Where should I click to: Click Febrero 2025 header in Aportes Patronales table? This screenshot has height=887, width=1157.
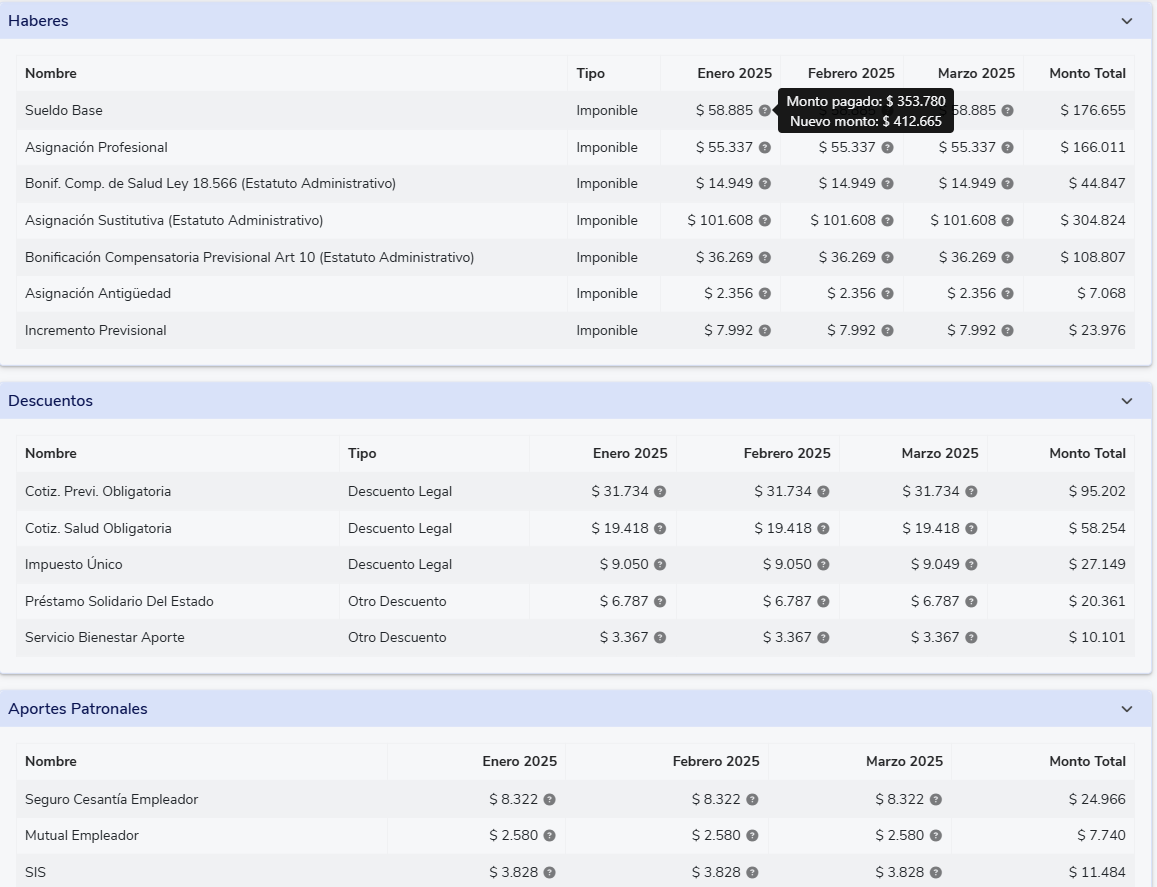(716, 761)
